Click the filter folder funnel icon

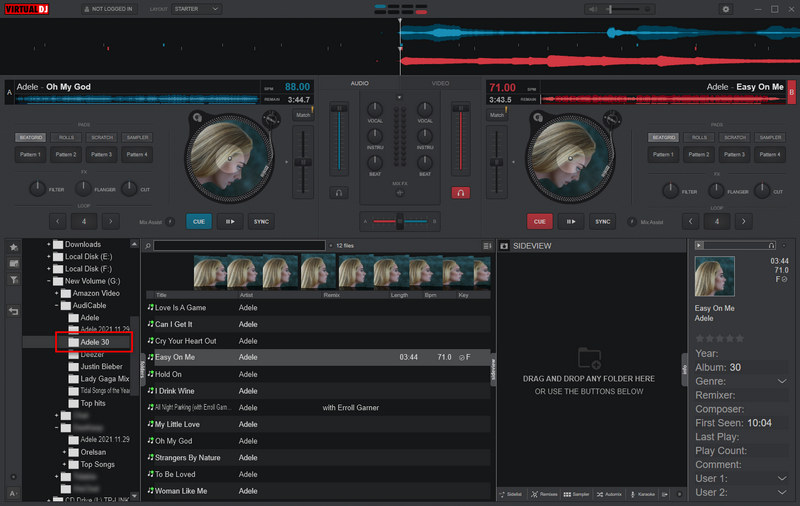click(14, 280)
